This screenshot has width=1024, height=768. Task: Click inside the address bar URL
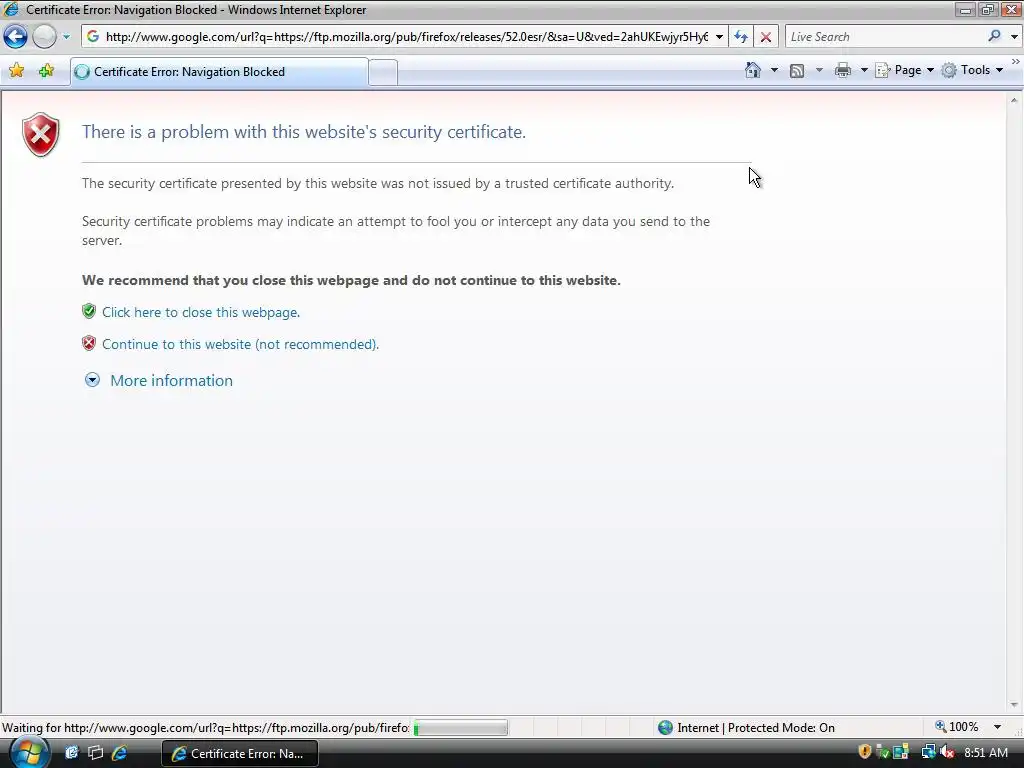(x=406, y=37)
